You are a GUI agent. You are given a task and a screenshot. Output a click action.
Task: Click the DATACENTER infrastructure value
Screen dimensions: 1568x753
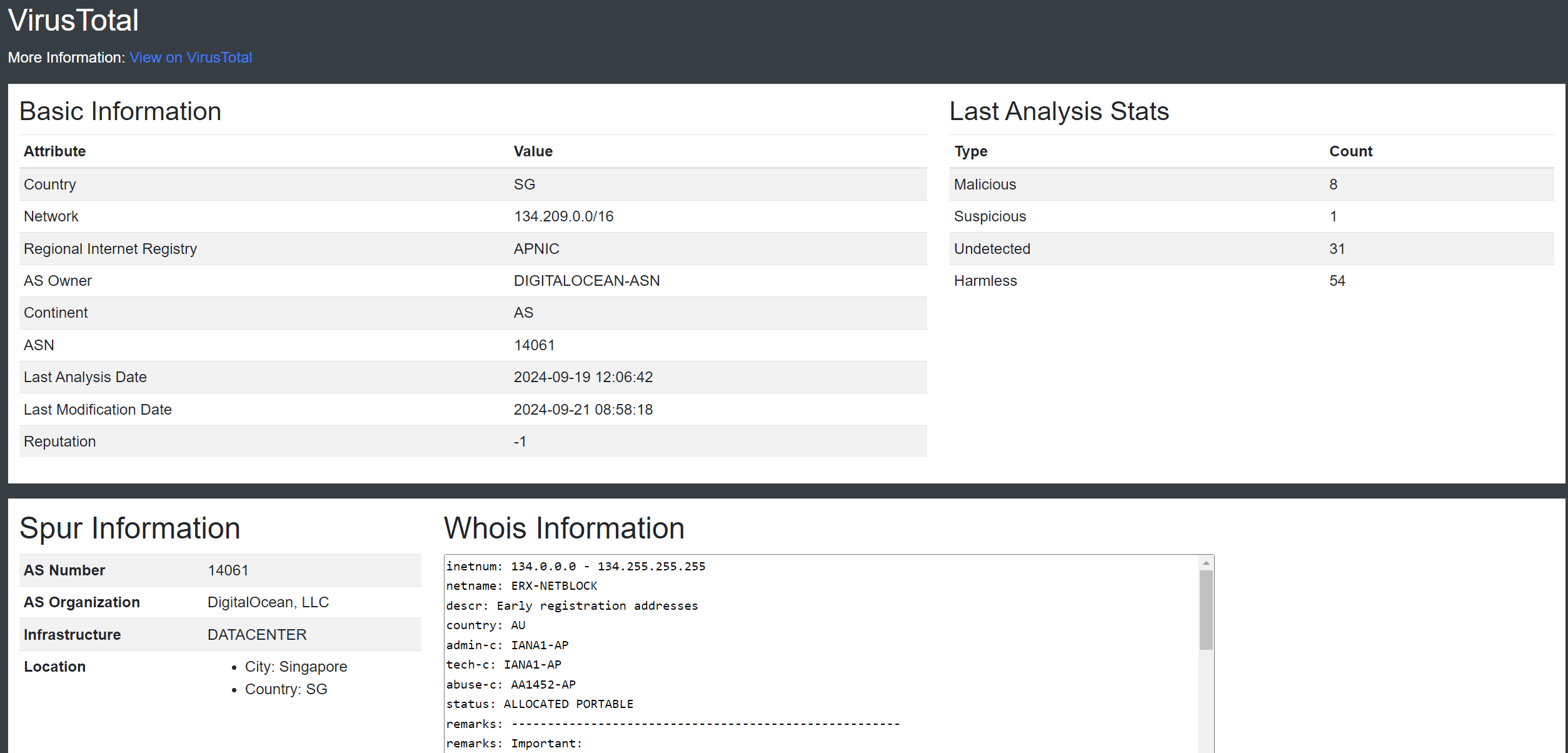(x=257, y=635)
